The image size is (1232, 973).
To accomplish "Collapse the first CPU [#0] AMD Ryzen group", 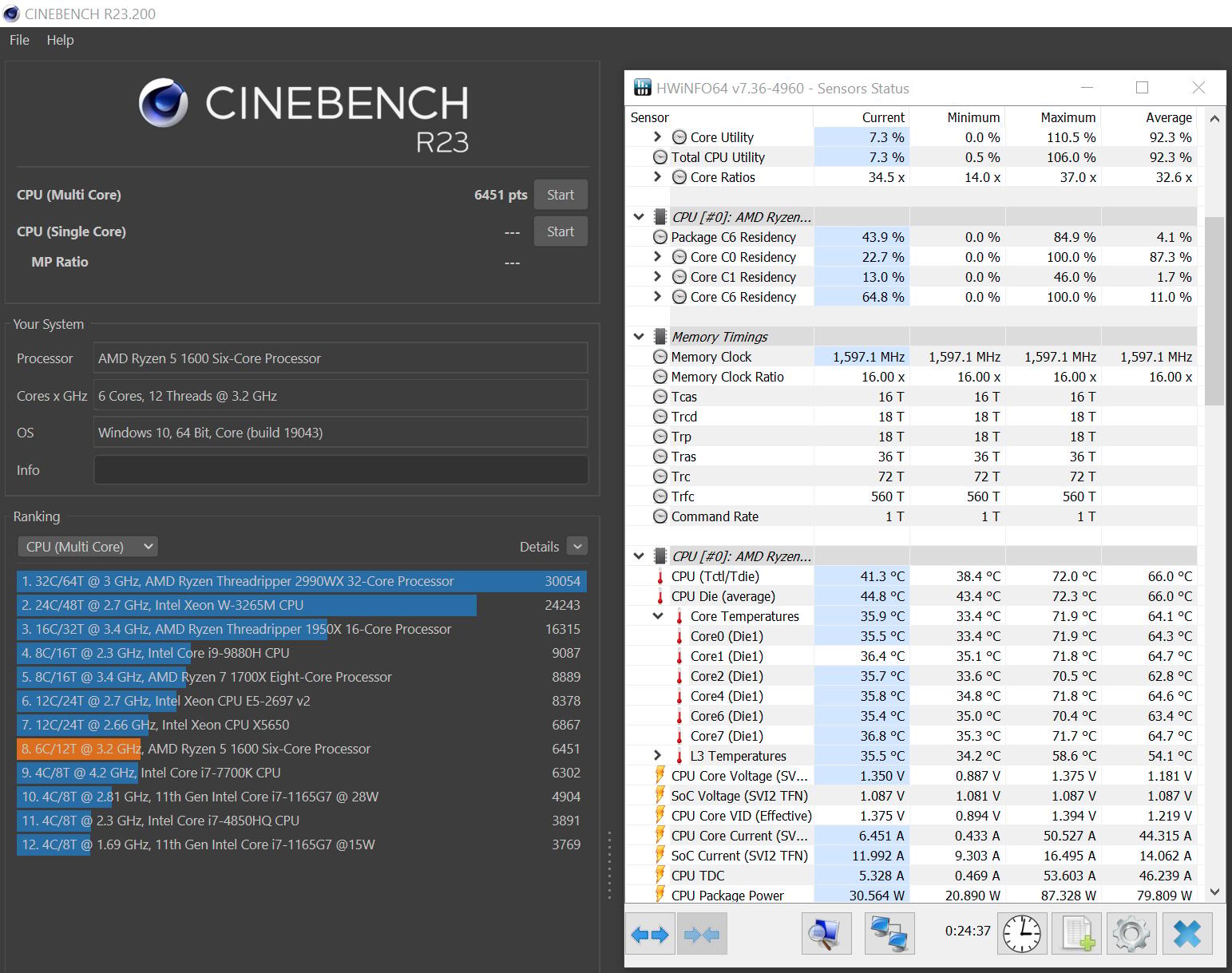I will point(639,216).
